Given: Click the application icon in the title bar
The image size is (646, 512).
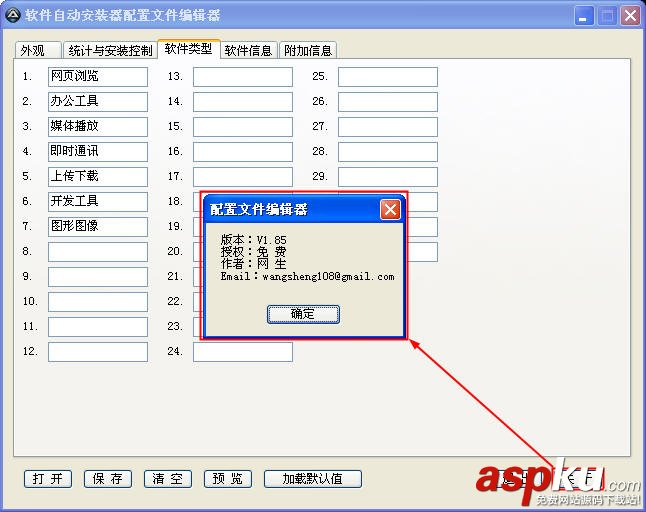Looking at the screenshot, I should click(x=13, y=15).
